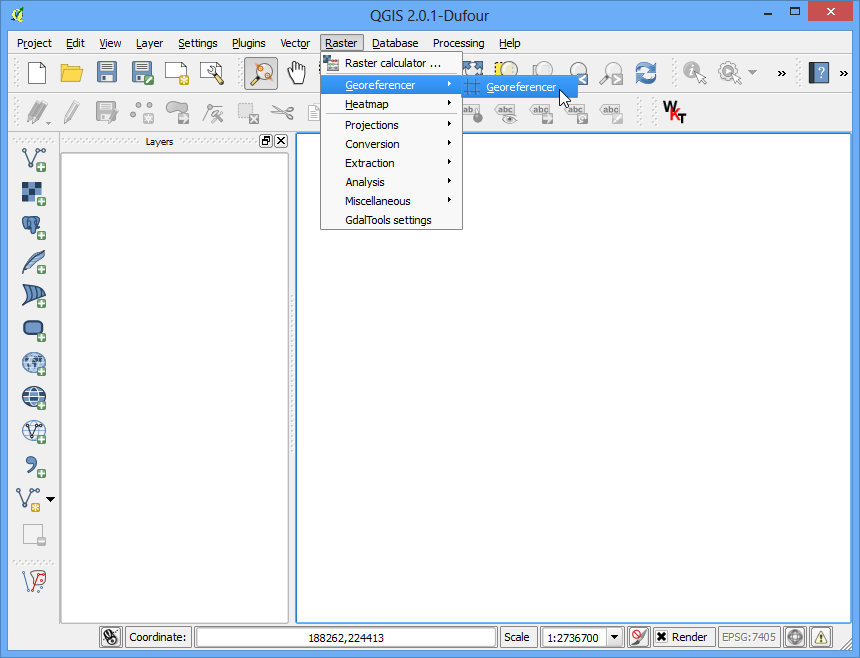Toggle the Render checkbox
The height and width of the screenshot is (658, 860).
(662, 637)
